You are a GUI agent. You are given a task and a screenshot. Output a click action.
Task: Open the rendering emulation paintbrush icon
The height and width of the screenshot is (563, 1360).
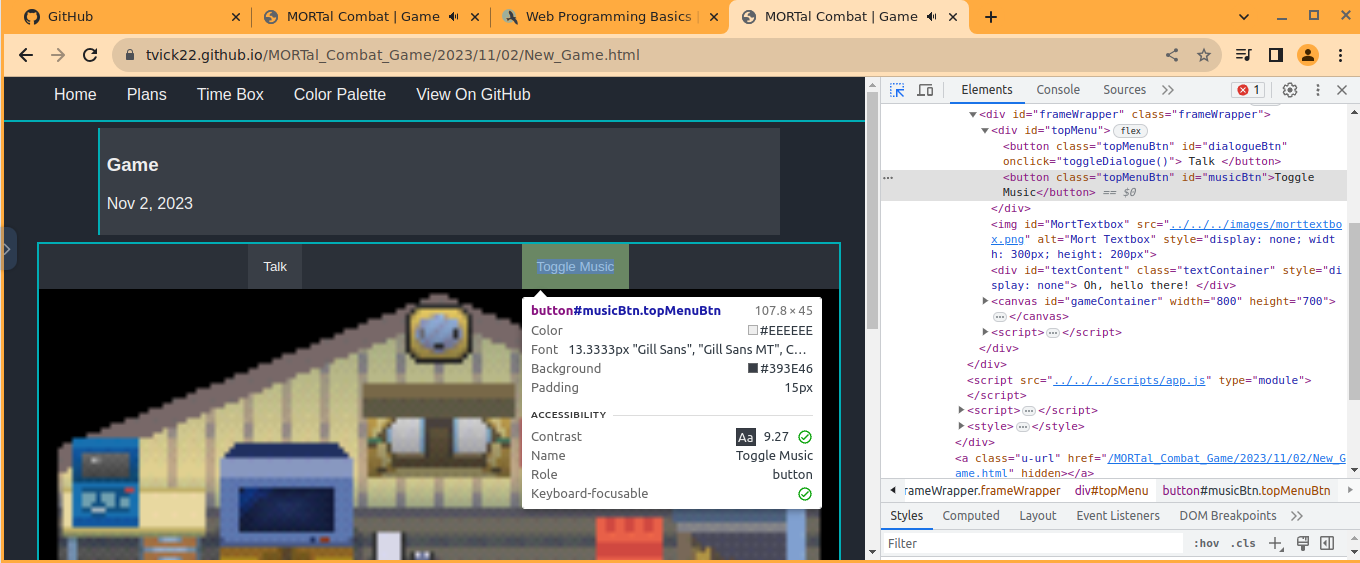[x=1302, y=544]
